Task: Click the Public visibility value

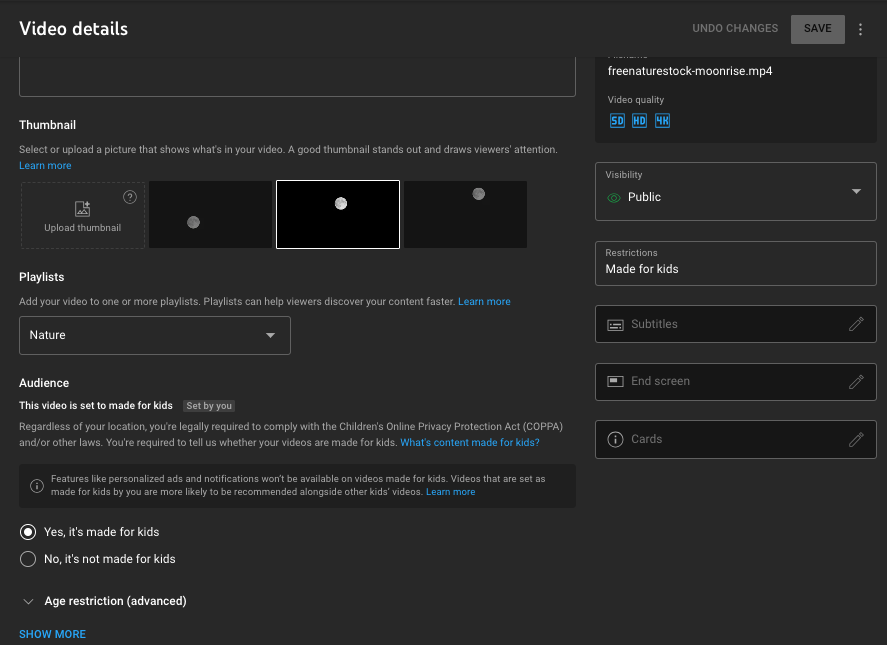Action: point(644,197)
